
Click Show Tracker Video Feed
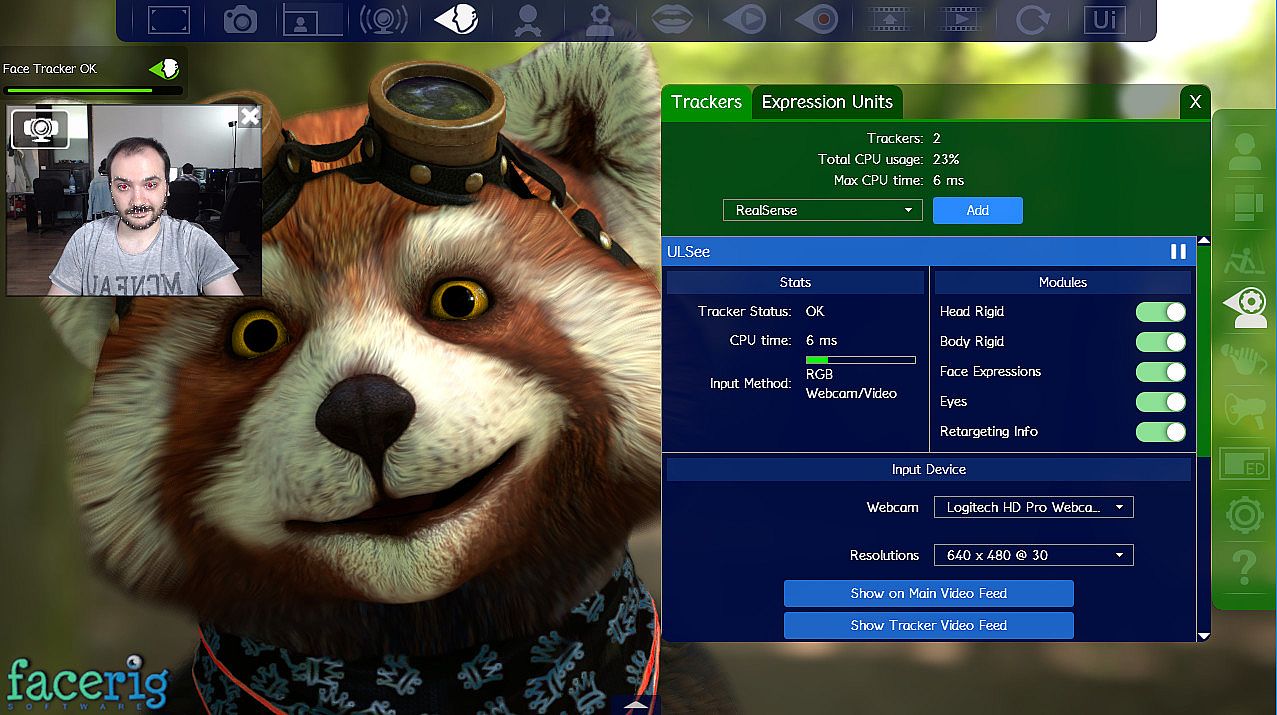929,625
